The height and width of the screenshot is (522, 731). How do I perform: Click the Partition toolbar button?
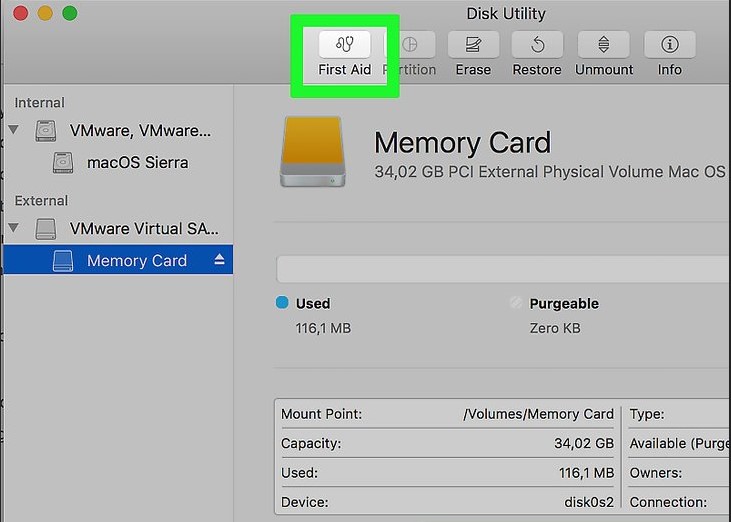[410, 45]
